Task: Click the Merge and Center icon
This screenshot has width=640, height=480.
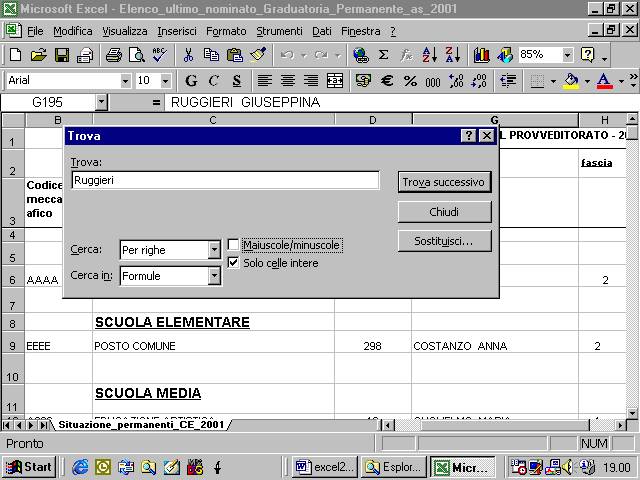Action: point(335,81)
